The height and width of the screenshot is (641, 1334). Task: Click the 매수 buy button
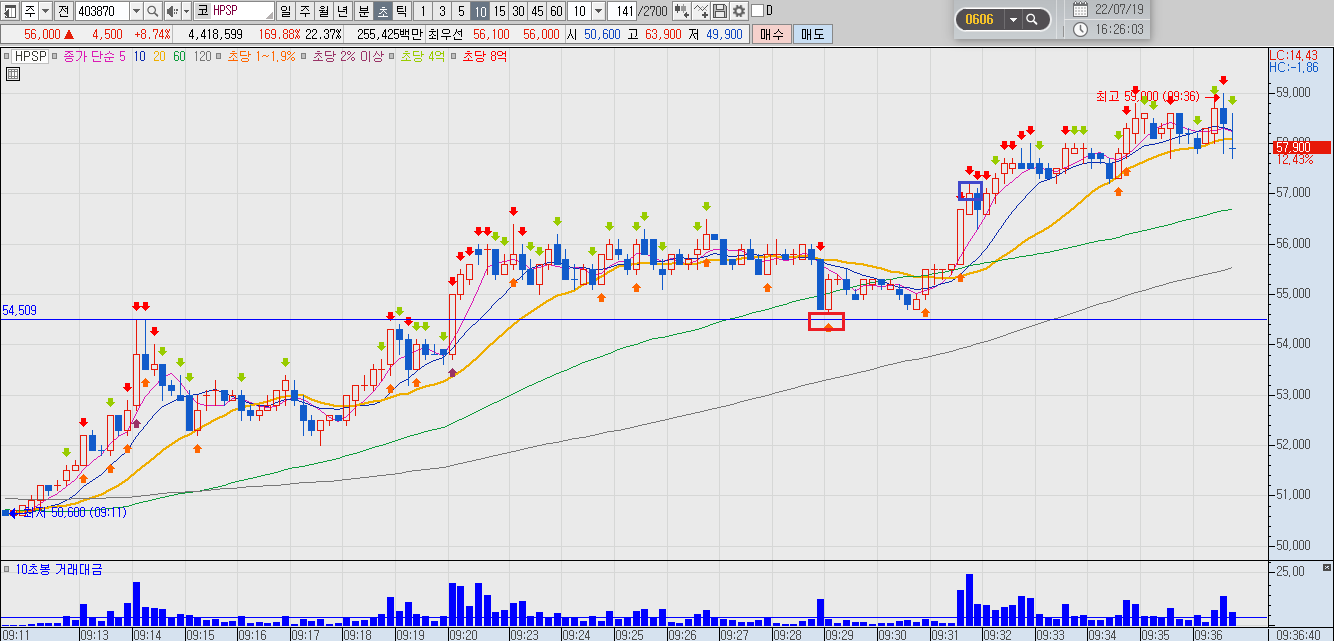pyautogui.click(x=771, y=34)
